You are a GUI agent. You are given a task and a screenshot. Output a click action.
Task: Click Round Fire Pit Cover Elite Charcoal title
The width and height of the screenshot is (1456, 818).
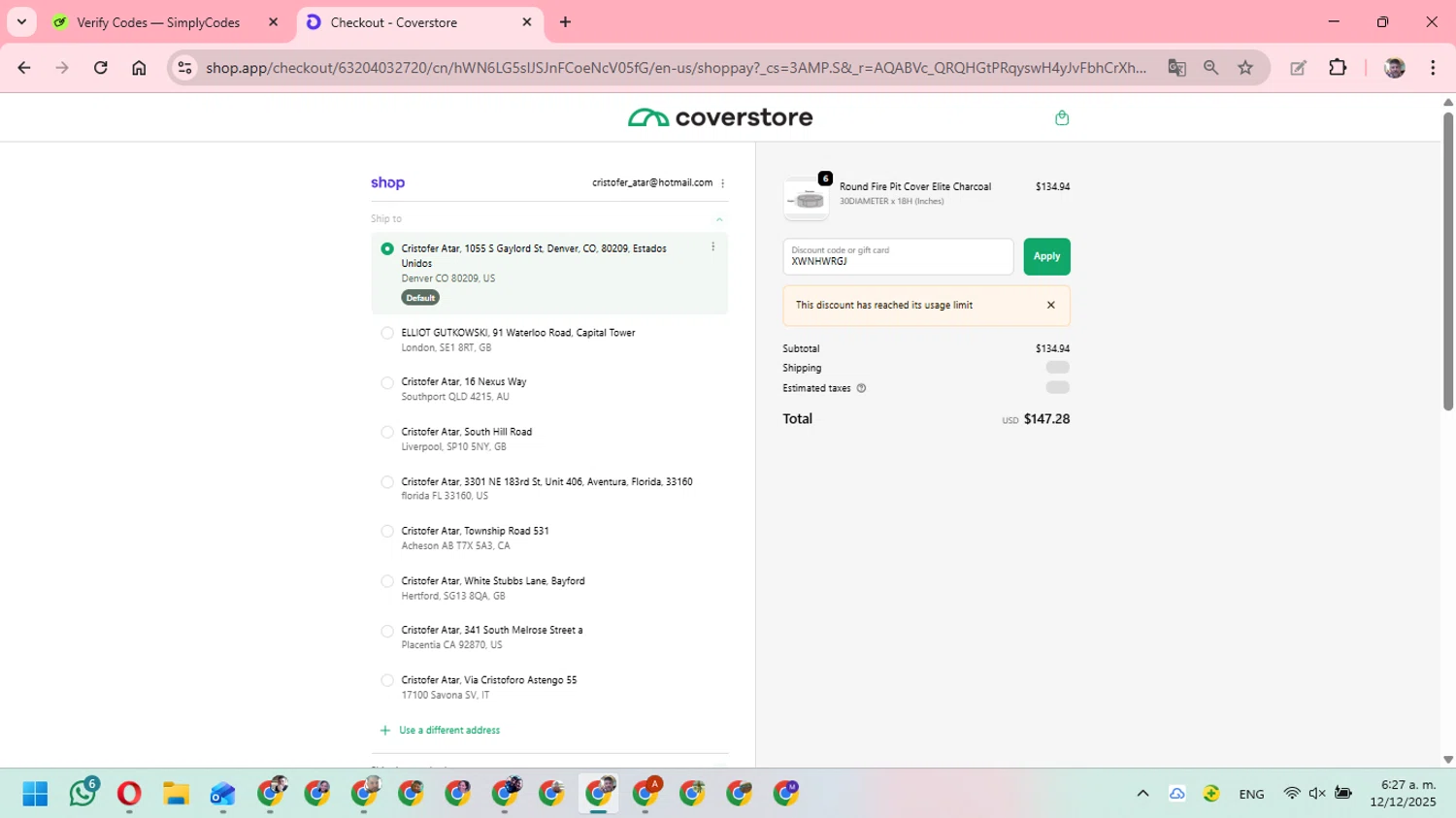915,186
